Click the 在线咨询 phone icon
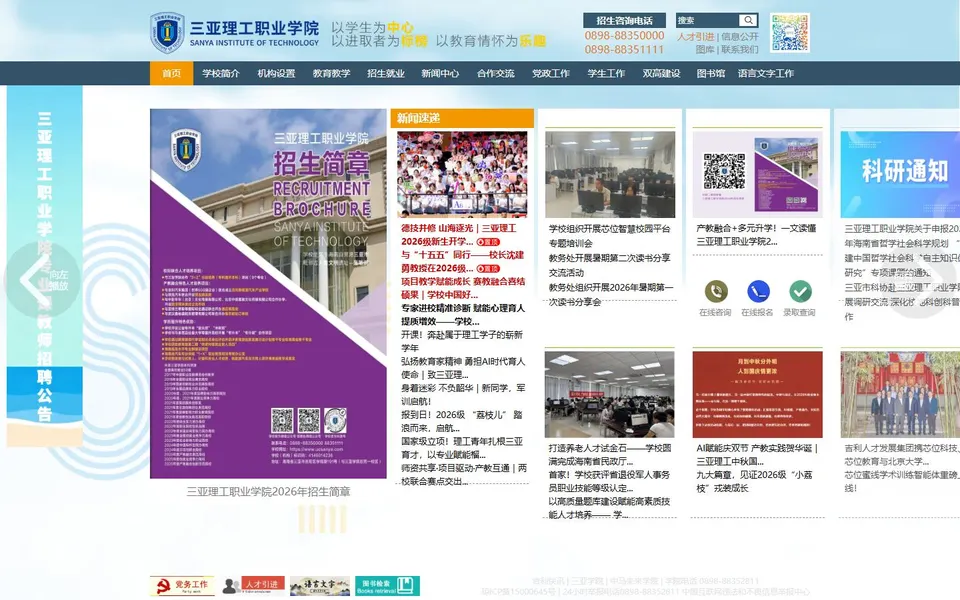 (x=716, y=291)
